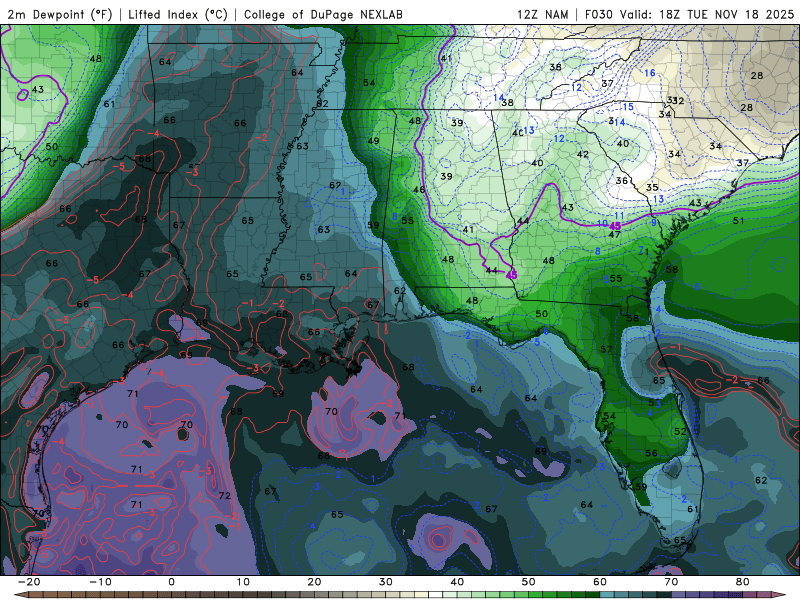
Task: Click the -10 label on the color scale
Action: coord(100,582)
